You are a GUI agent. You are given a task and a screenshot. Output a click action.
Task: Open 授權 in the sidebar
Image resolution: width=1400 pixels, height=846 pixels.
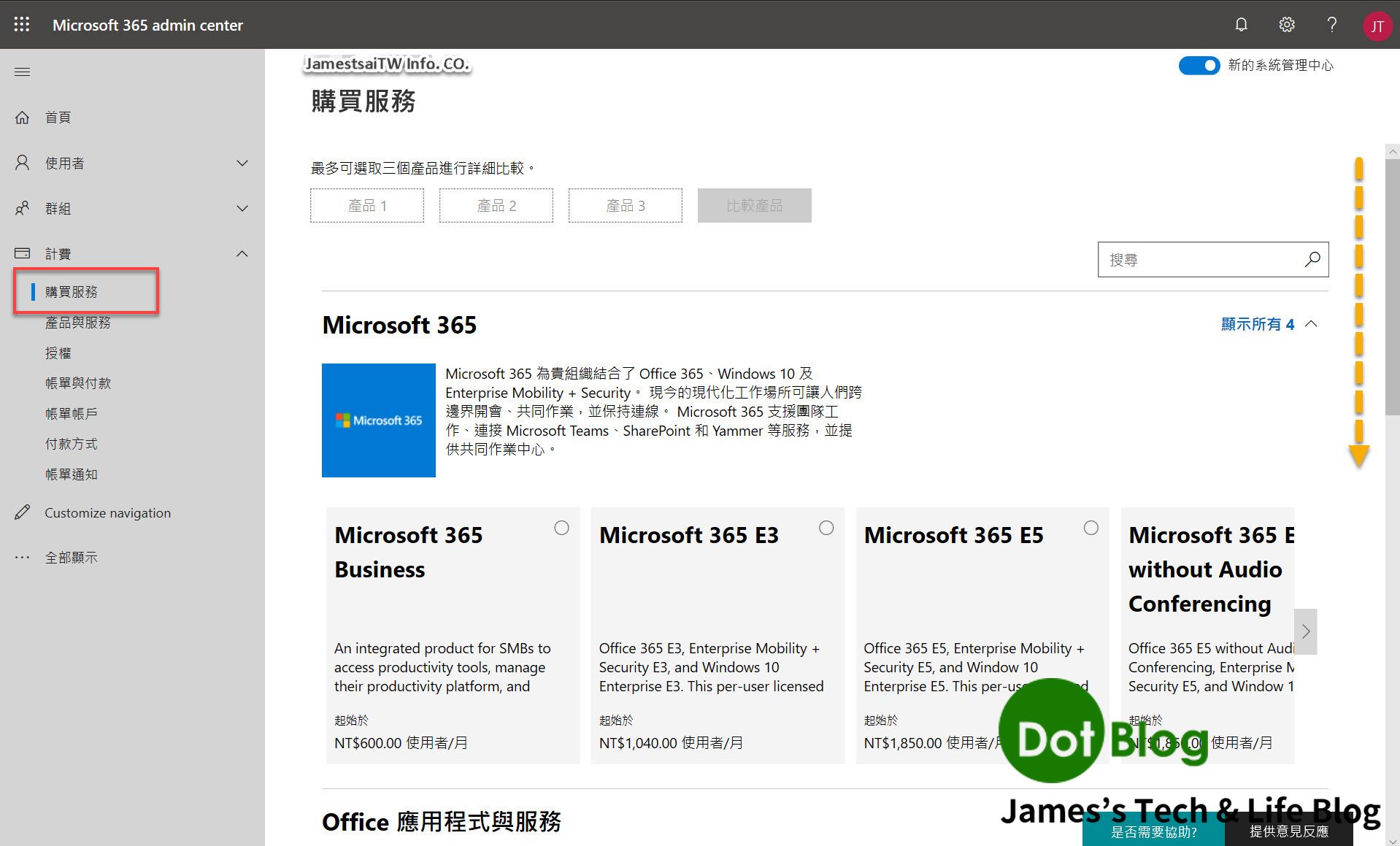(x=58, y=353)
